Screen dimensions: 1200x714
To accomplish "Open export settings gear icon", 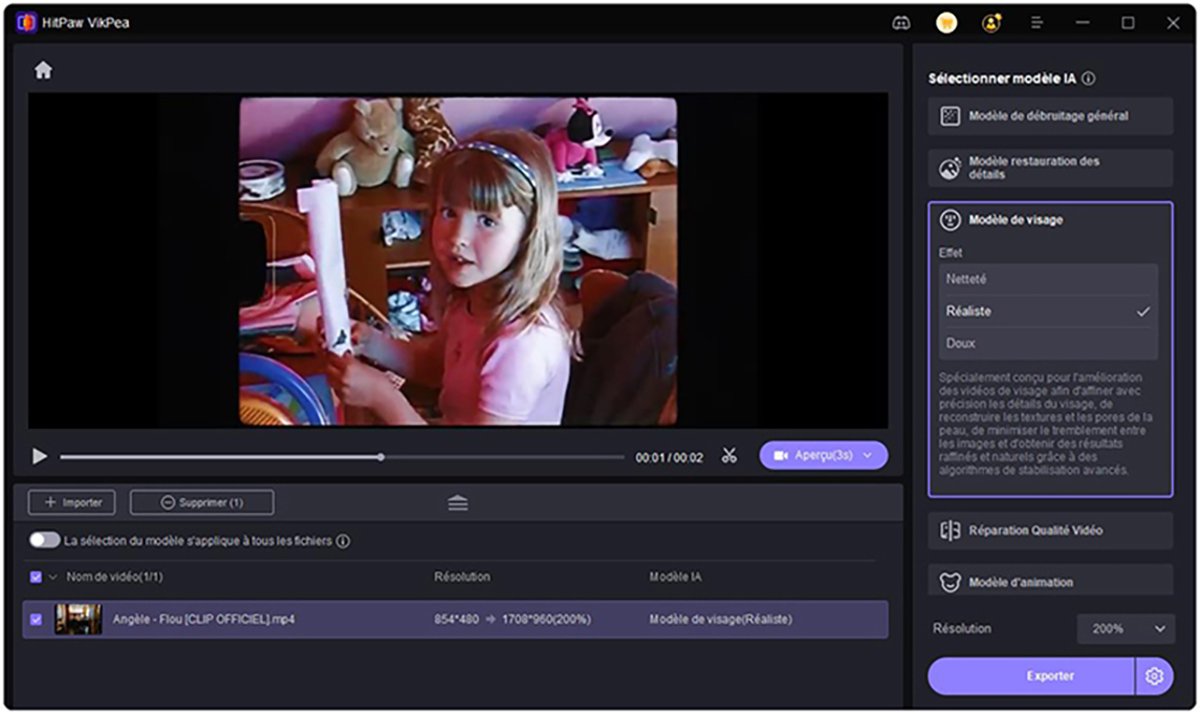I will click(1154, 676).
